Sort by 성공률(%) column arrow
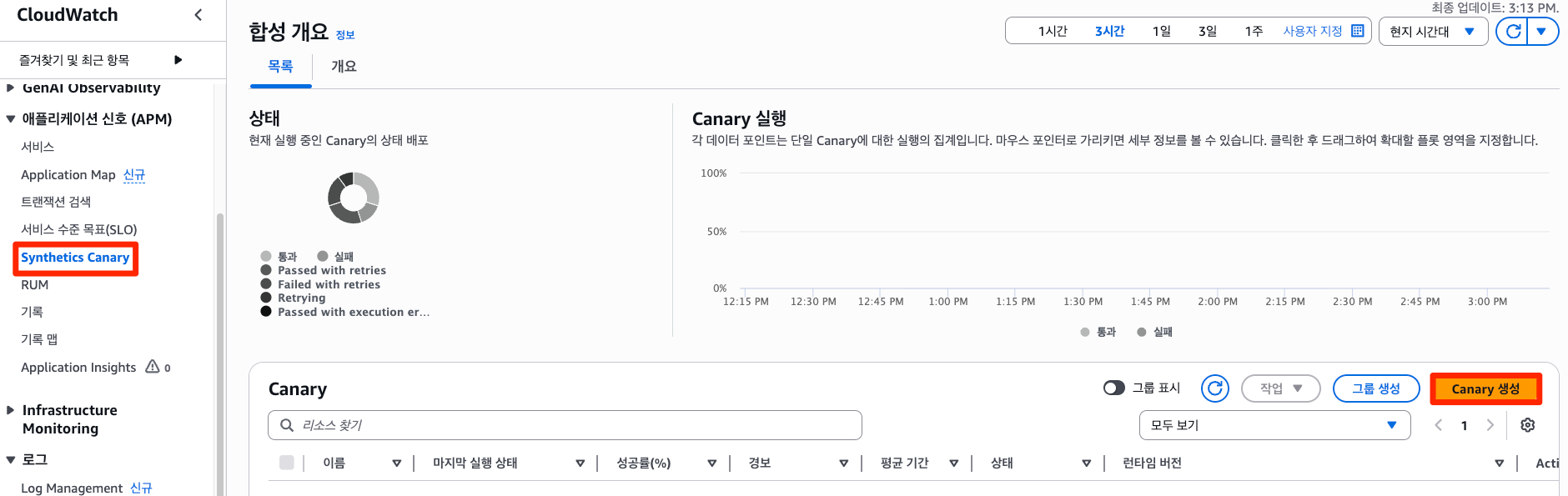This screenshot has width=1568, height=496. tap(711, 463)
